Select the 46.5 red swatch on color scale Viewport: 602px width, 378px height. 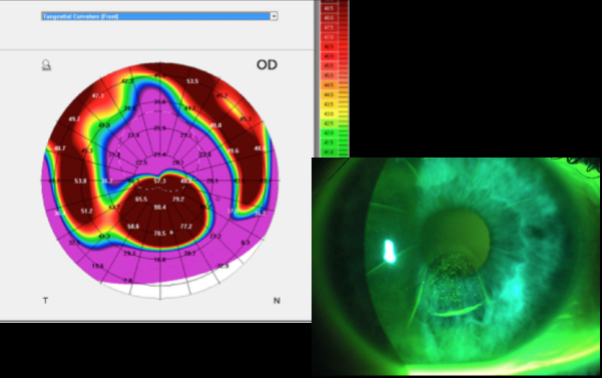(x=329, y=47)
